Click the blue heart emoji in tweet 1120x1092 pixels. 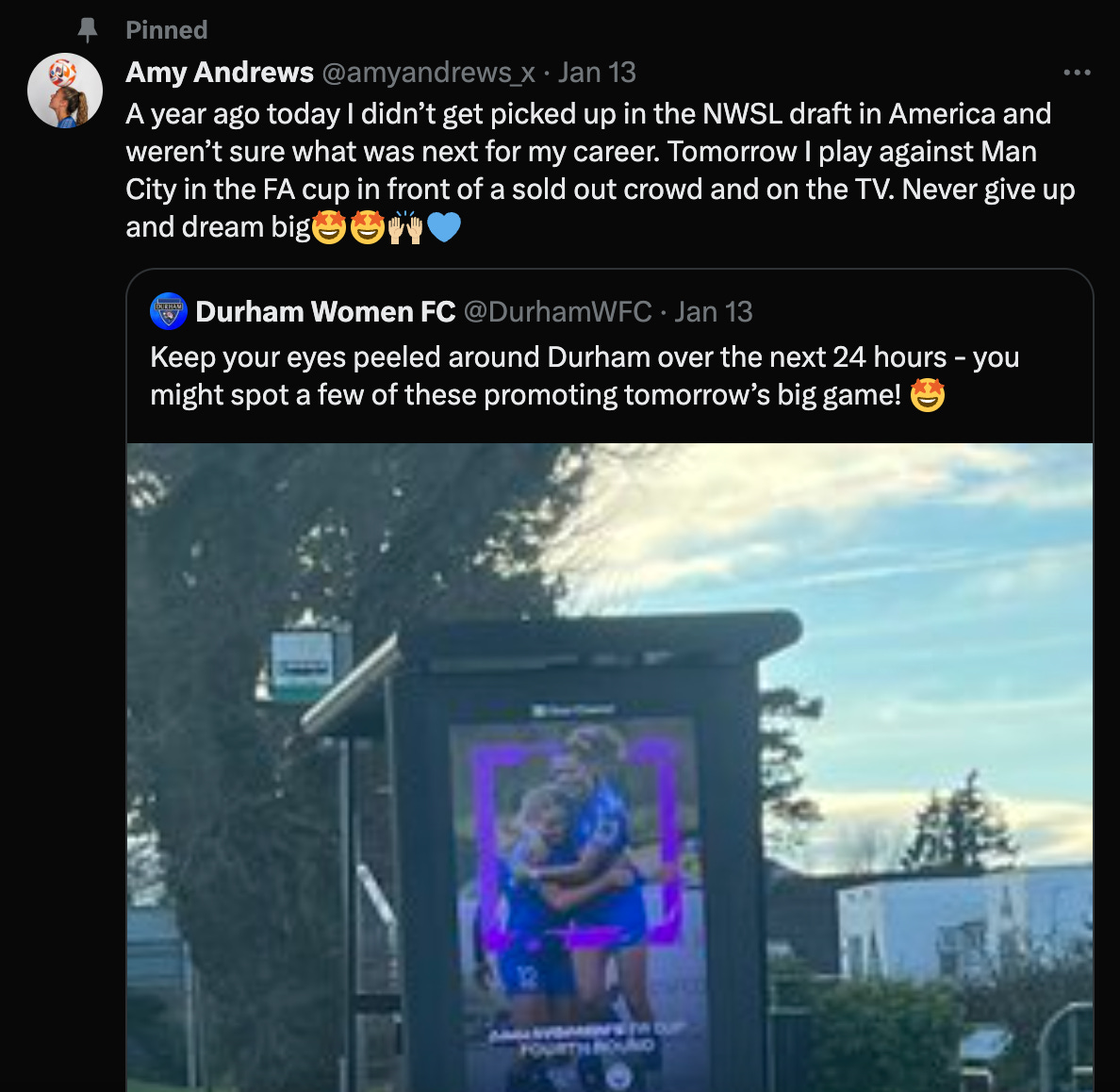click(444, 227)
